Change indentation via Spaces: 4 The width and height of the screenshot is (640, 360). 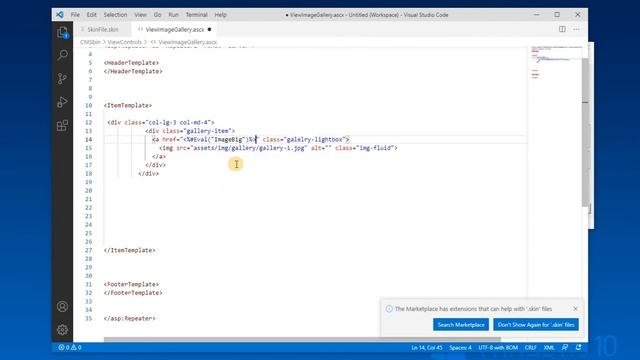tap(460, 347)
